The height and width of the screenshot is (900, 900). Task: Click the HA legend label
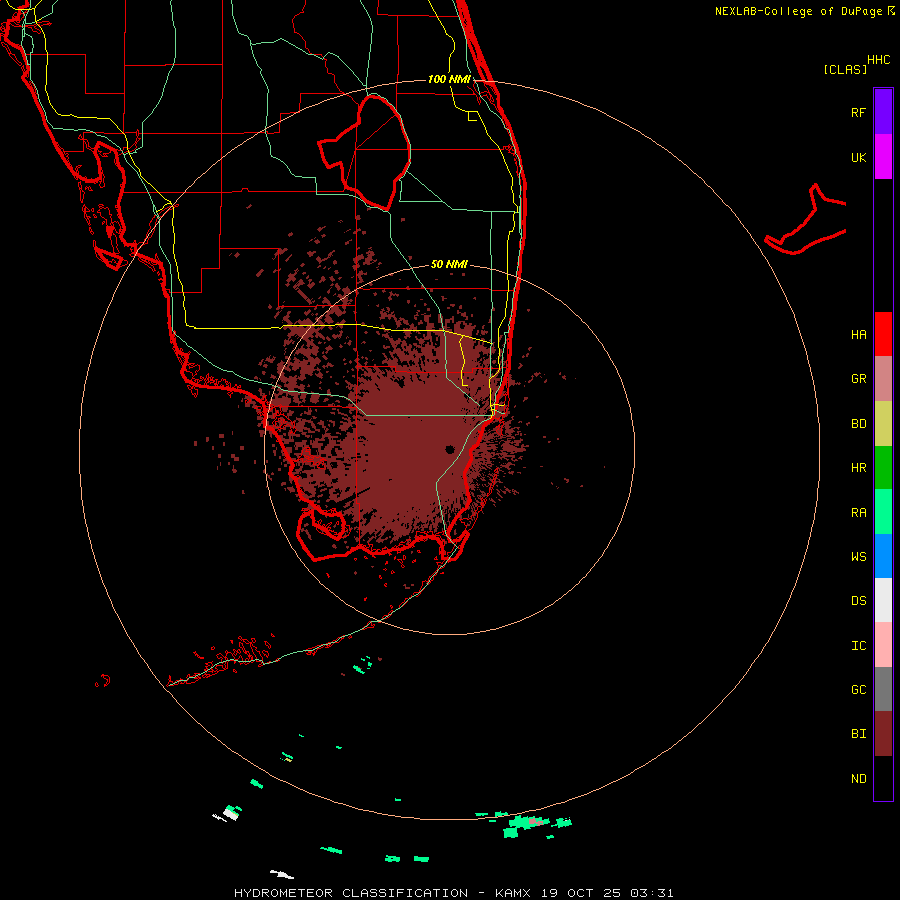point(858,335)
